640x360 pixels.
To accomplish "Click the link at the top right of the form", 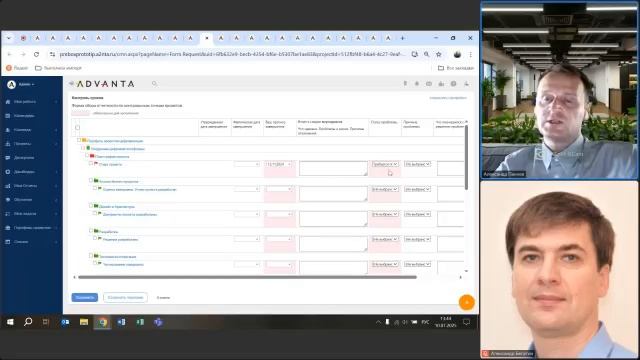I will click(448, 98).
